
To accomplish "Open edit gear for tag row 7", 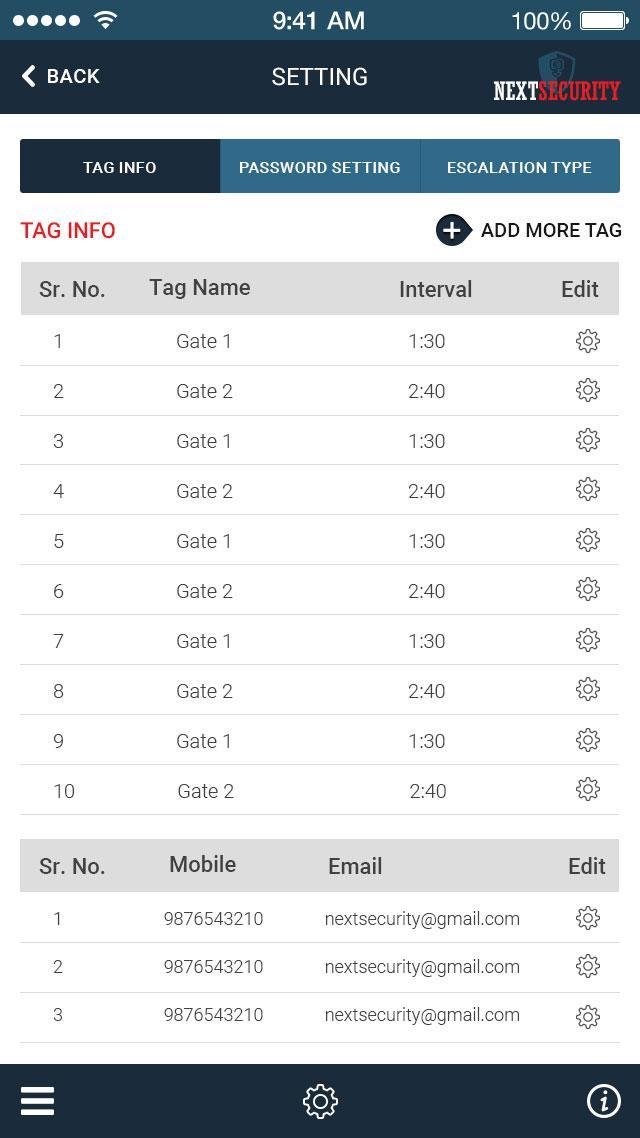I will click(588, 640).
